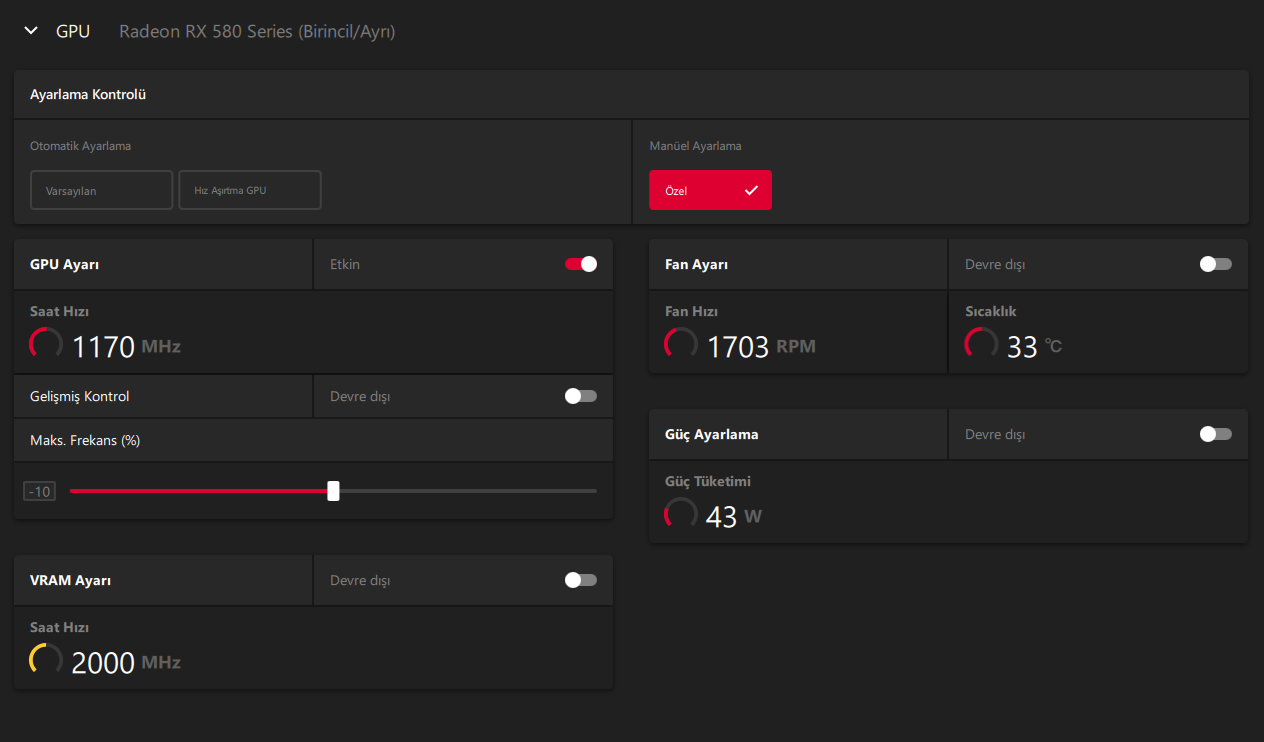This screenshot has height=742, width=1264.
Task: Disable the GPU Ayarı Etkin toggle
Action: [x=581, y=264]
